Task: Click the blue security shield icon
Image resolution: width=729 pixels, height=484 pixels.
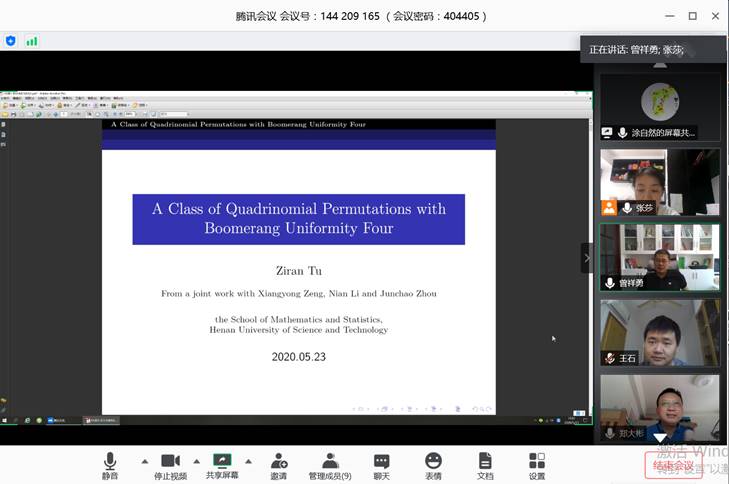Action: pos(11,41)
